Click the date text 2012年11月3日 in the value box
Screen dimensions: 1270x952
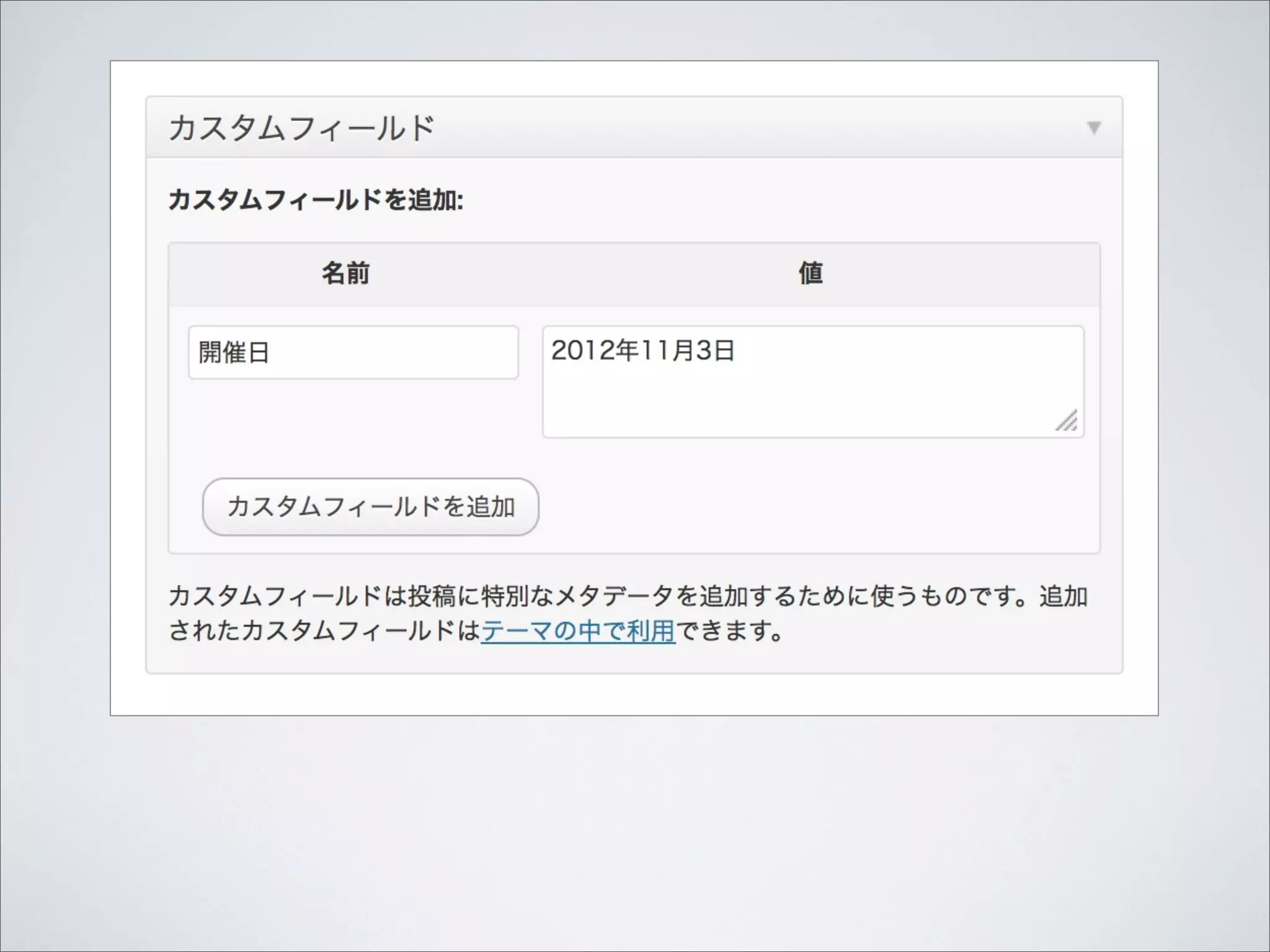click(x=642, y=351)
